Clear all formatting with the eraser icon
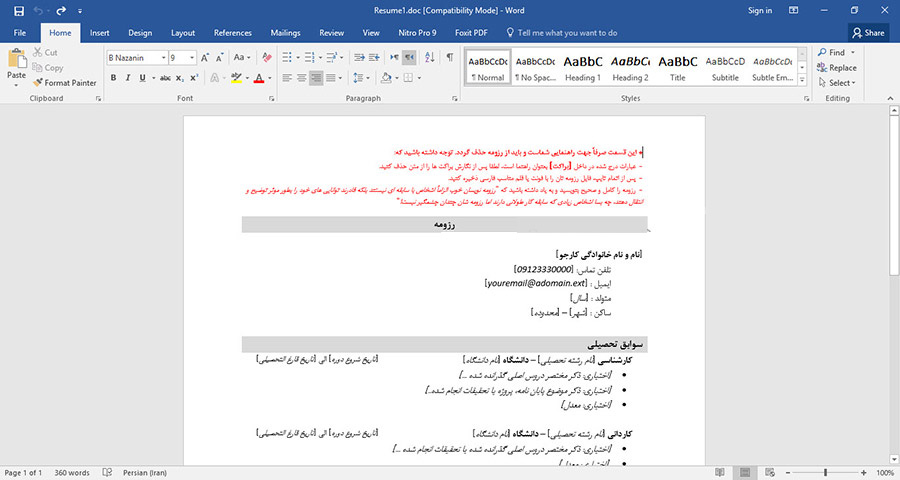Viewport: 900px width, 480px height. (266, 57)
